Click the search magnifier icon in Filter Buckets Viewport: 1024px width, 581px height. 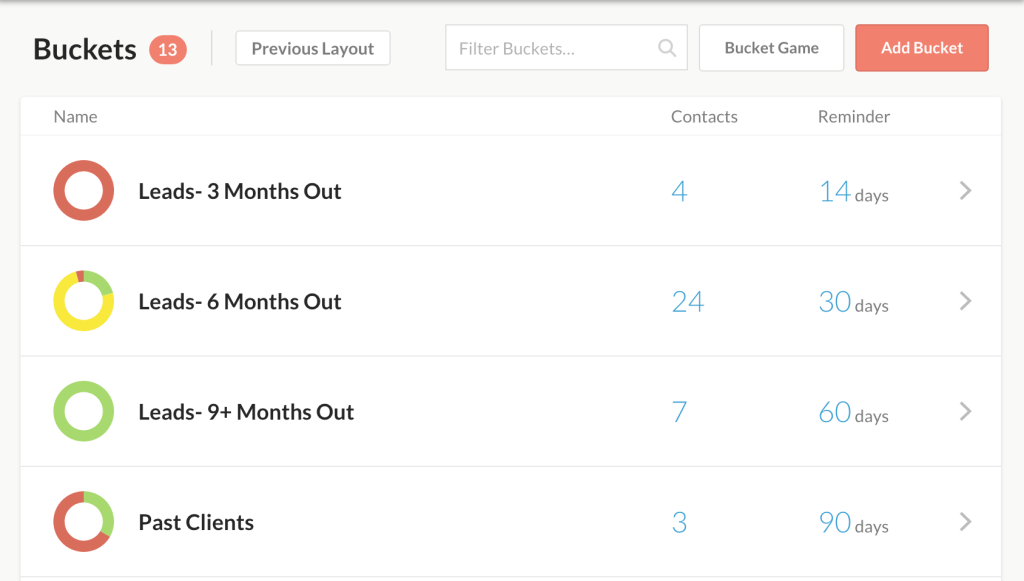pyautogui.click(x=667, y=48)
